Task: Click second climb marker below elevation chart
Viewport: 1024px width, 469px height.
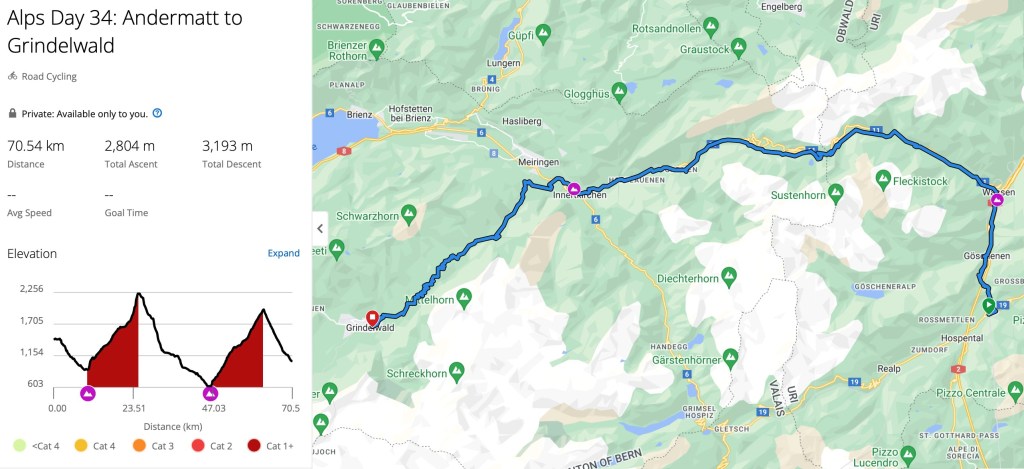Action: [210, 393]
